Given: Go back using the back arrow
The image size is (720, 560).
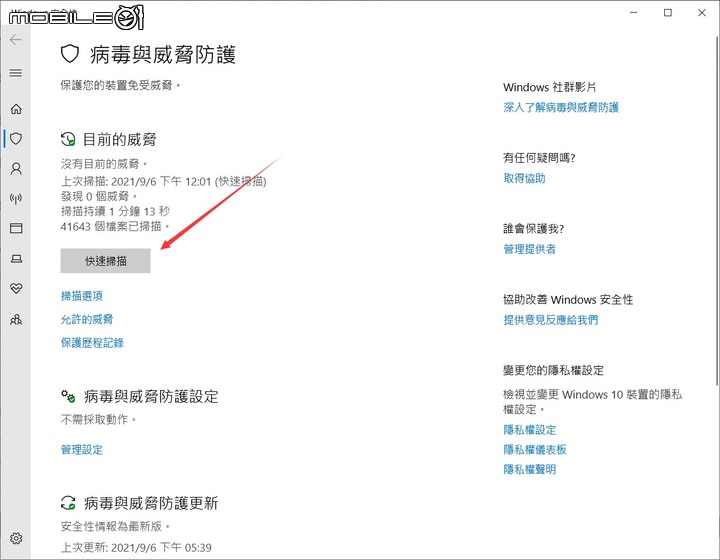Looking at the screenshot, I should pyautogui.click(x=16, y=40).
